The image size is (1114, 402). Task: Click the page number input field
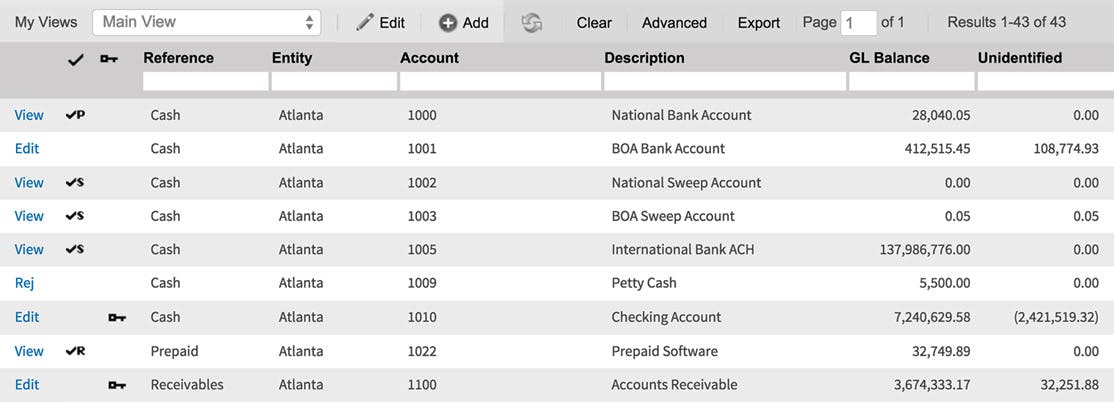point(858,23)
